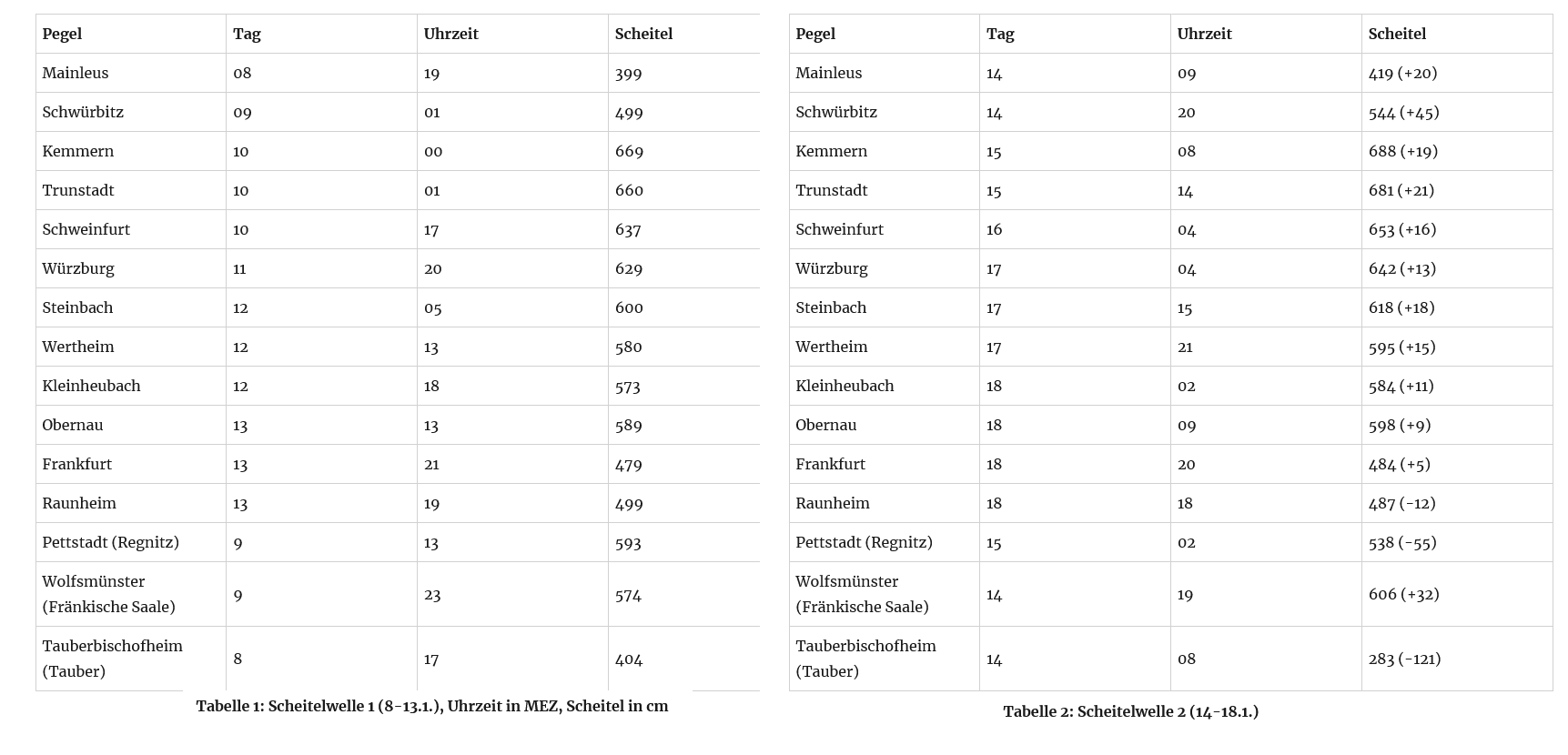Click the 404 Scheitel value
The image size is (1568, 755).
(629, 659)
